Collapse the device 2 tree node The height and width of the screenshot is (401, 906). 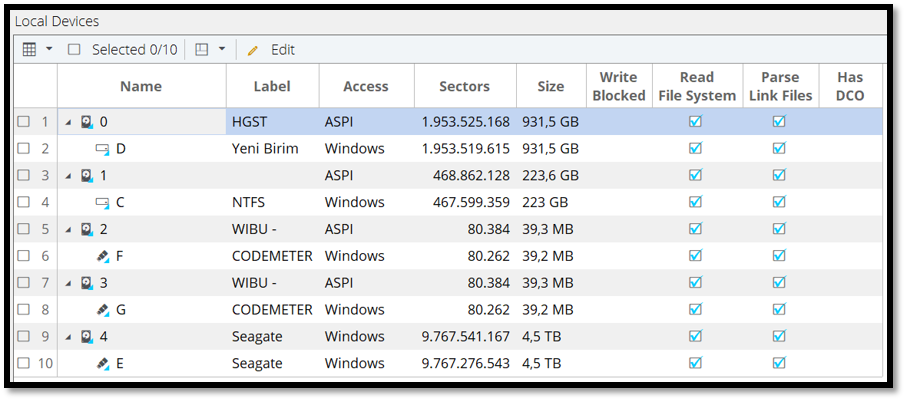69,230
